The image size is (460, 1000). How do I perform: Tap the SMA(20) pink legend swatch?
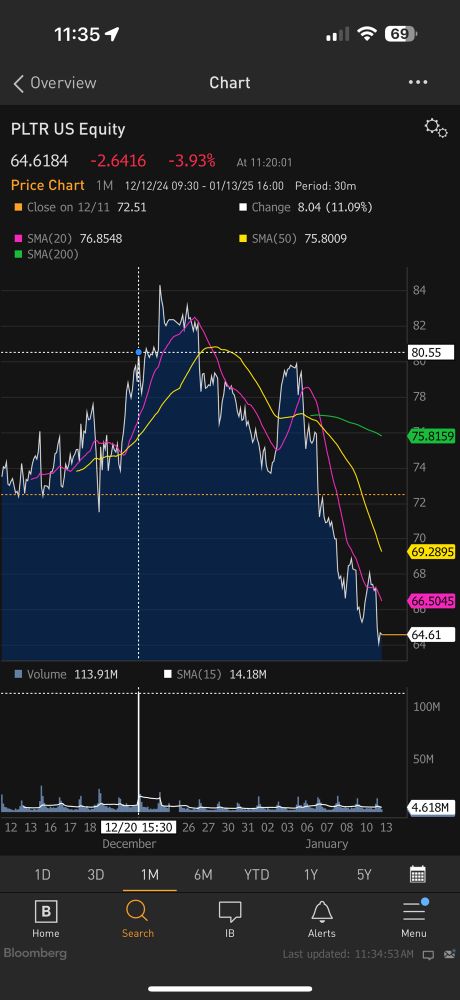tap(17, 239)
